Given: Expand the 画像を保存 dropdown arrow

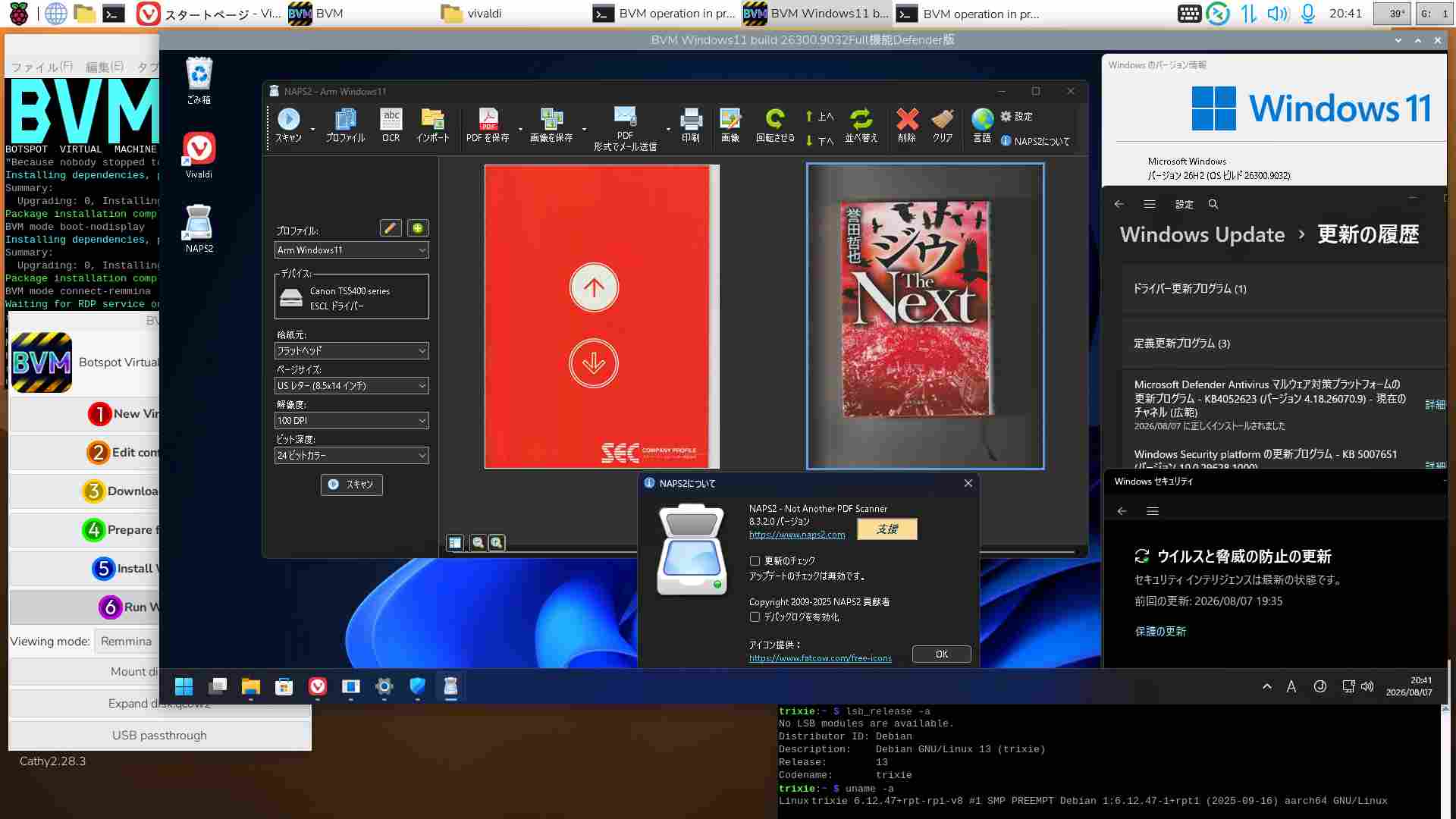Looking at the screenshot, I should coord(584,130).
